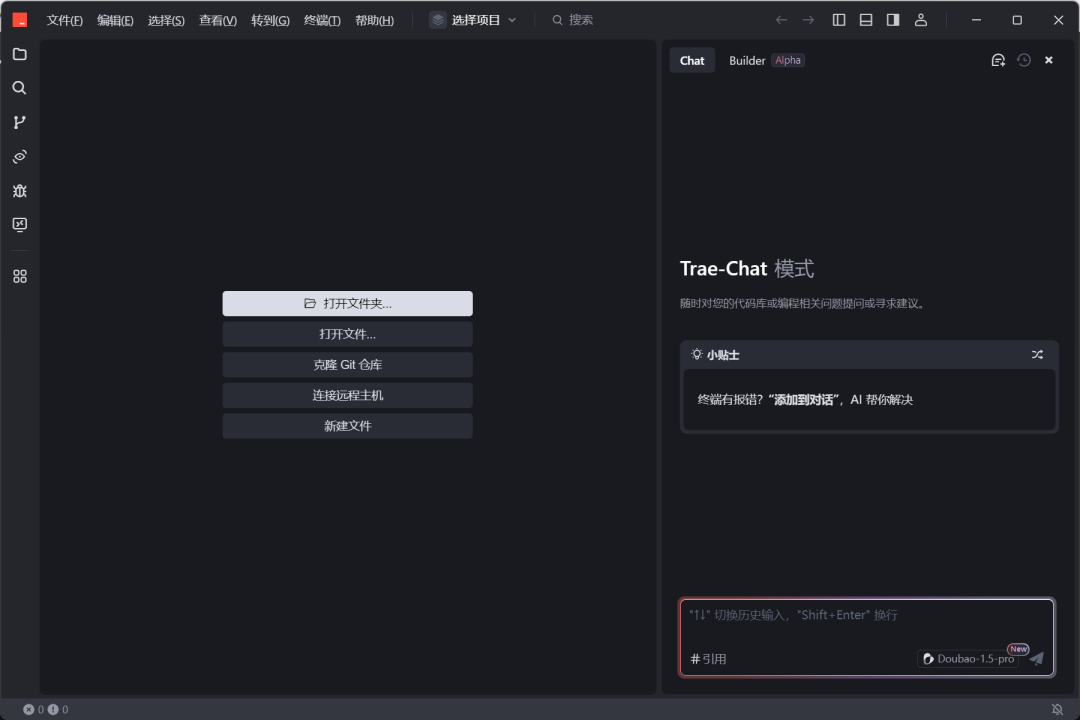Toggle the primary sidebar layout control

tap(838, 19)
